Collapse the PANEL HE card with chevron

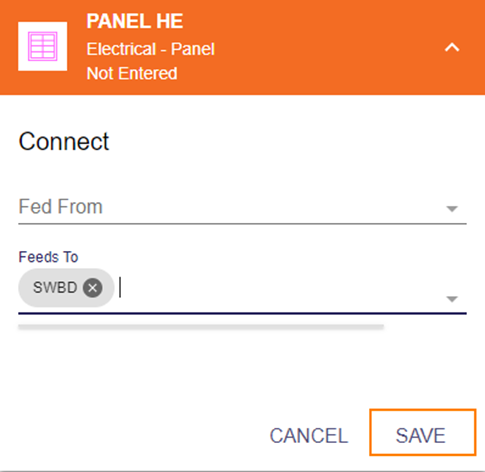[452, 48]
